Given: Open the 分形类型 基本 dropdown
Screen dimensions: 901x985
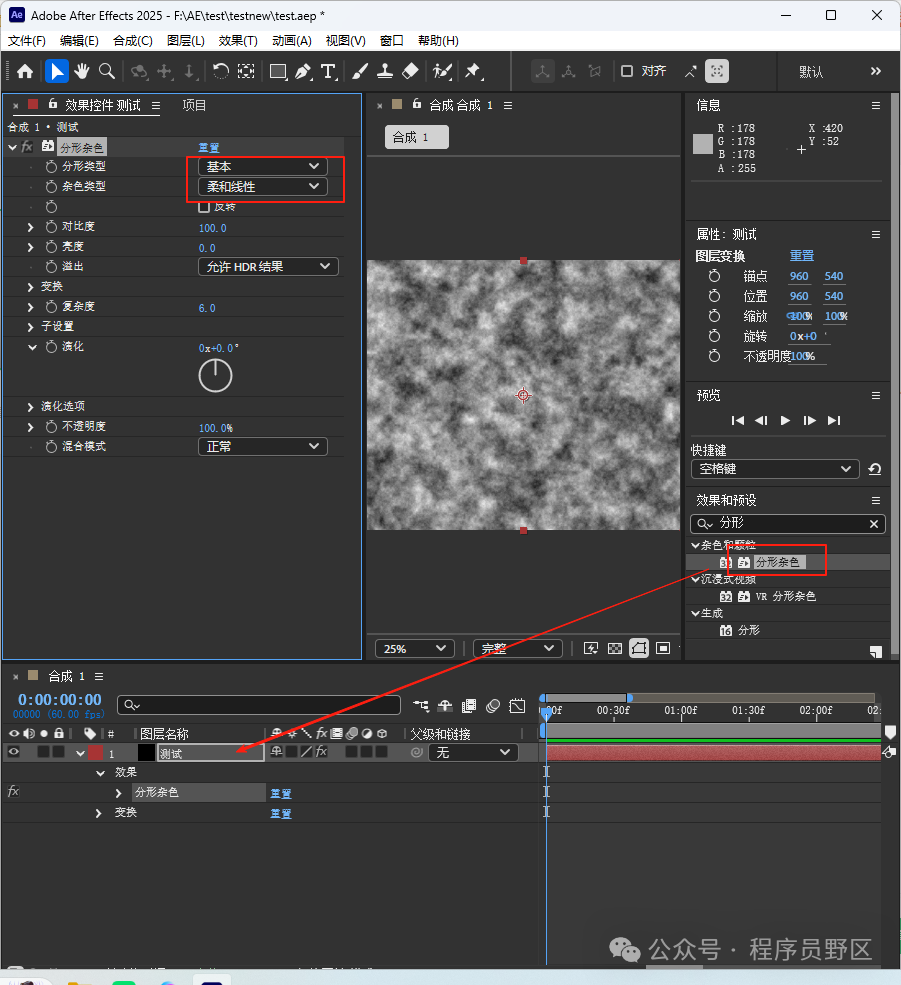Looking at the screenshot, I should pyautogui.click(x=263, y=166).
